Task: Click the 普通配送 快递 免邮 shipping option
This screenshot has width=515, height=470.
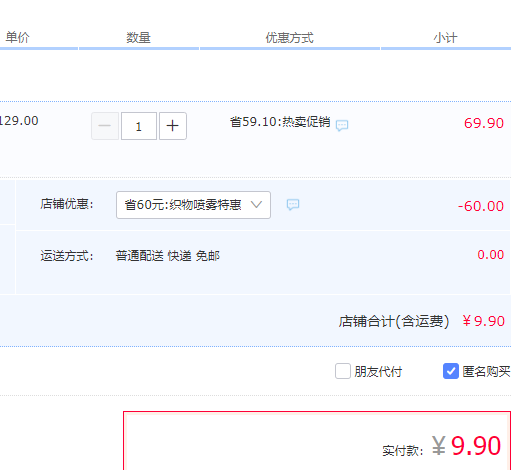Action: point(168,256)
